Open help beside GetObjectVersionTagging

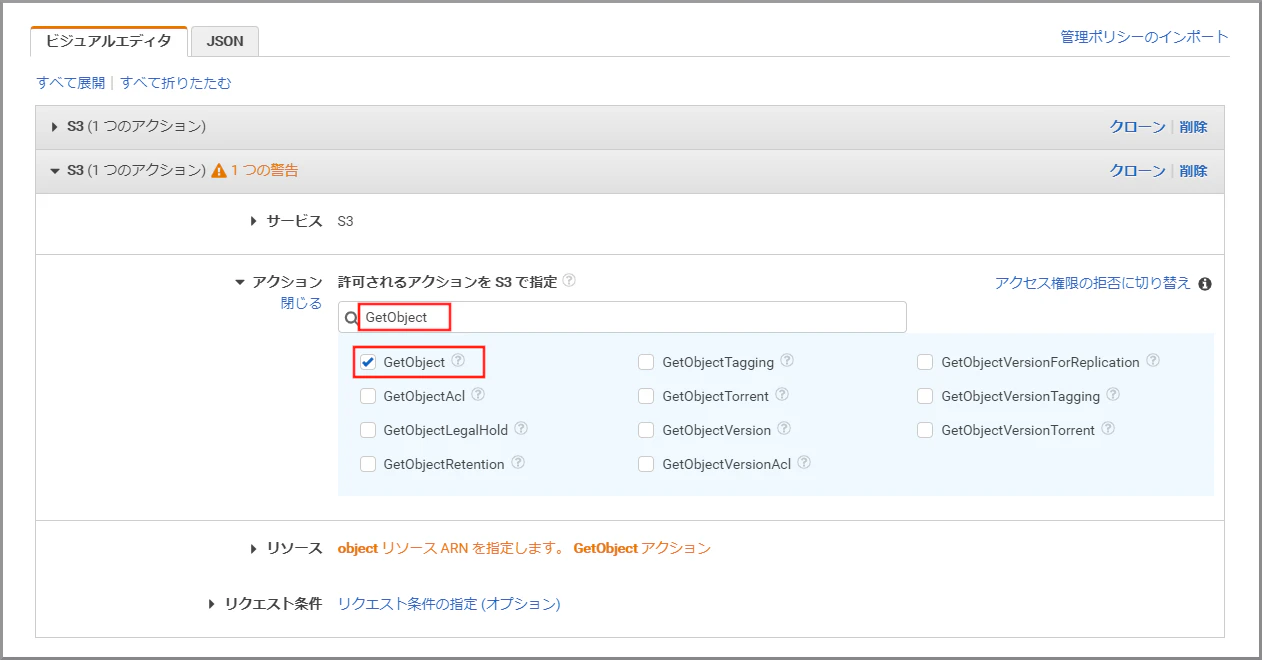[1113, 394]
